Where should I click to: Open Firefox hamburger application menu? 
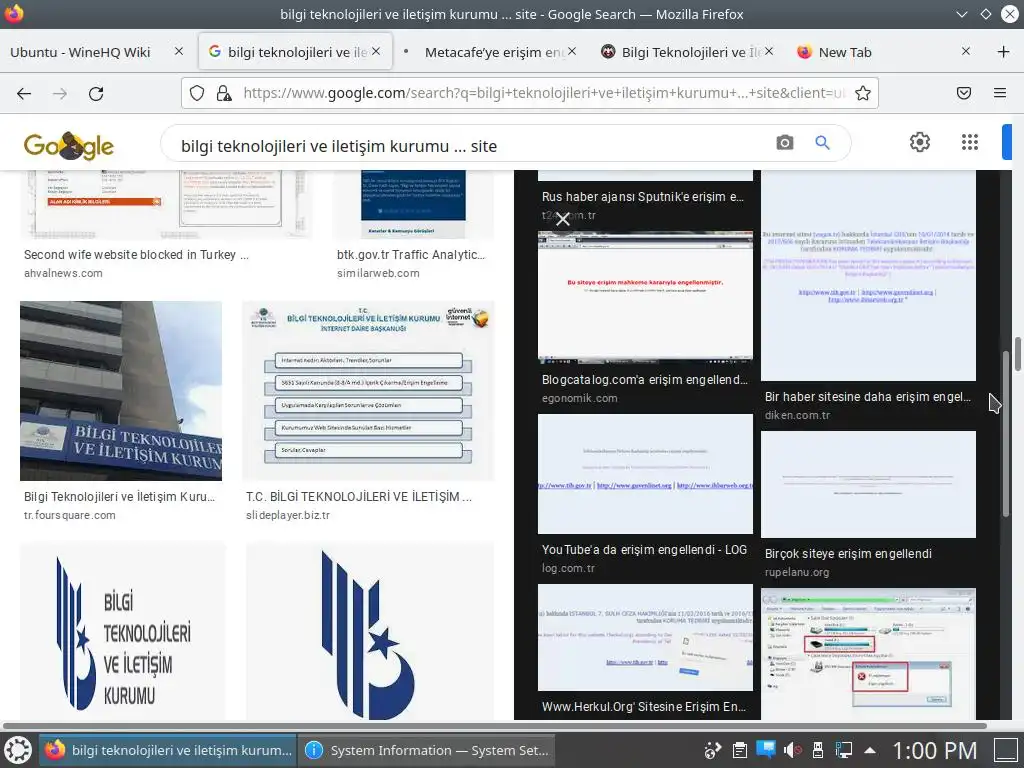1000,93
